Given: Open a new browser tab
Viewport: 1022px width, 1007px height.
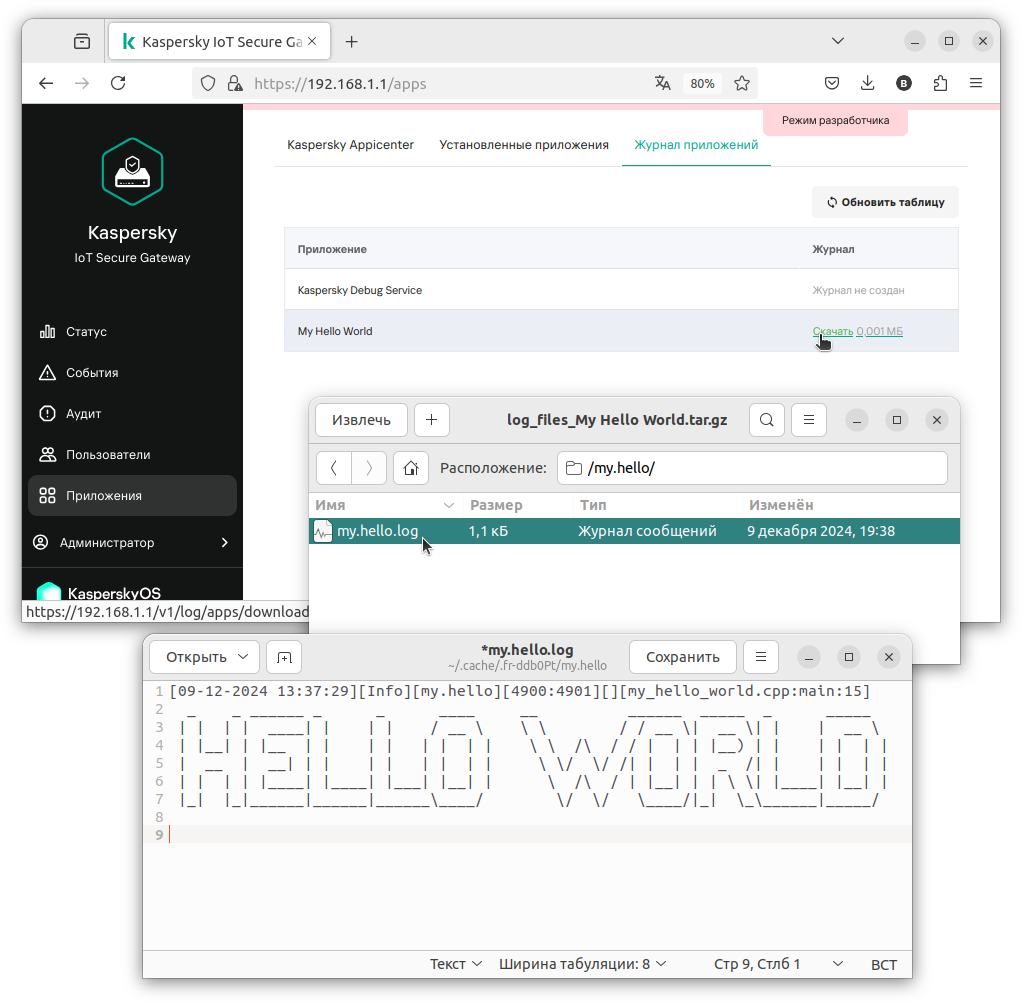Looking at the screenshot, I should pos(351,42).
